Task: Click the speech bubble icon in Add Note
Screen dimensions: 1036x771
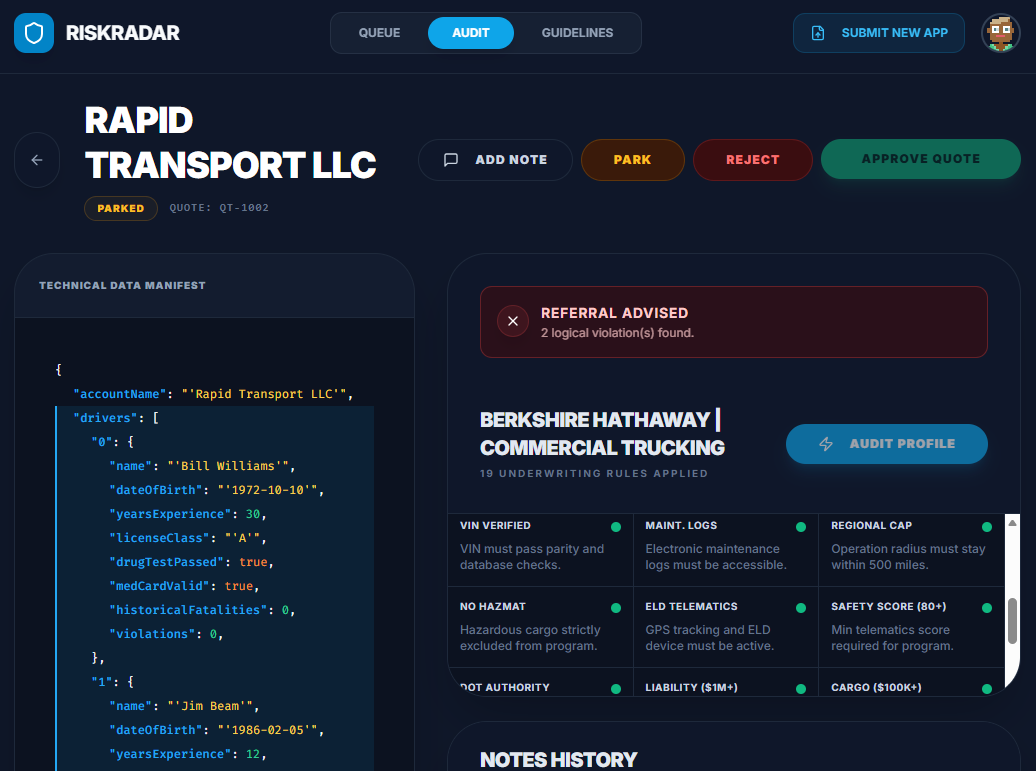Action: (x=451, y=160)
